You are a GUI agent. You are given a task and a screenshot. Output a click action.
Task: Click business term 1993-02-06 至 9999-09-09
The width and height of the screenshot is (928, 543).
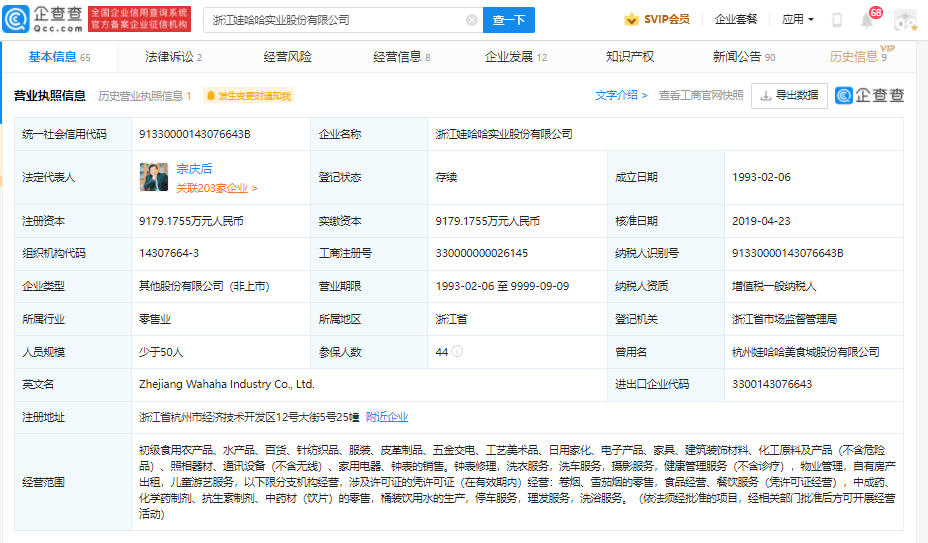pyautogui.click(x=502, y=286)
